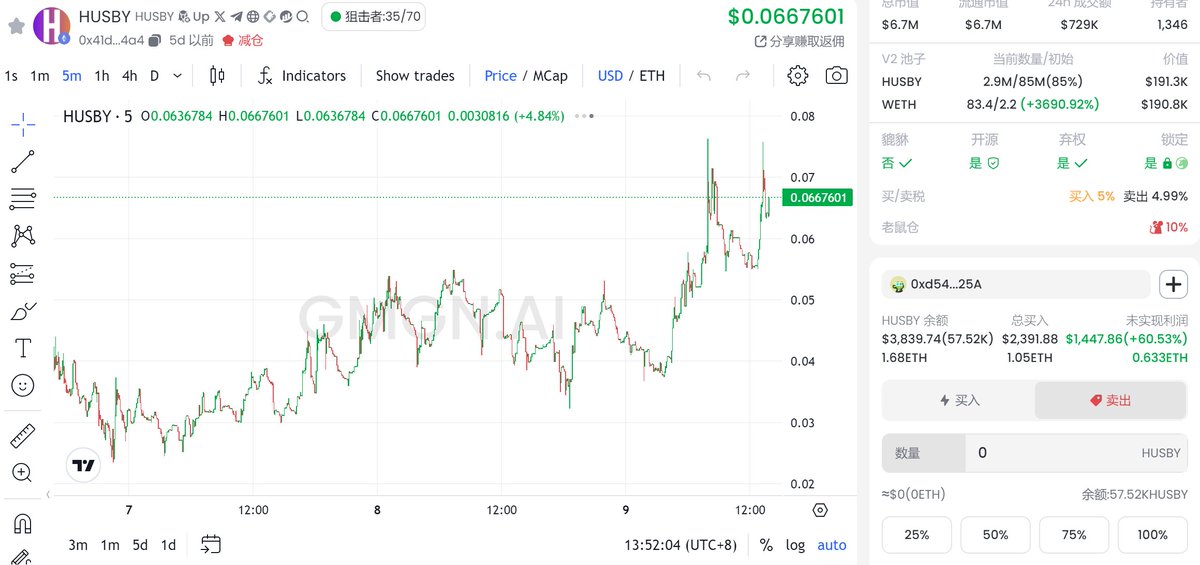
Task: Select the trend line drawing tool
Action: (x=22, y=161)
